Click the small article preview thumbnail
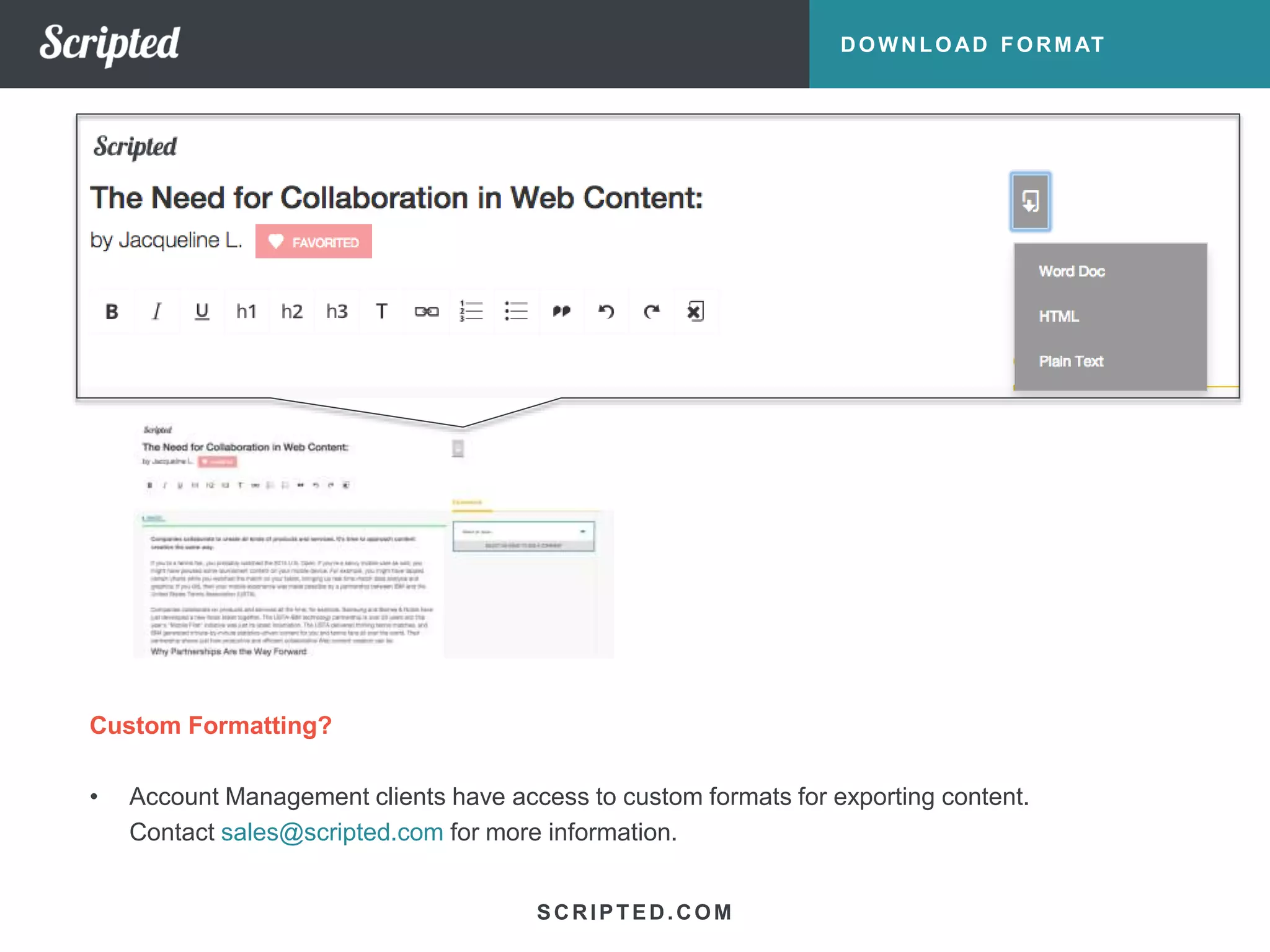The height and width of the screenshot is (952, 1270). pyautogui.click(x=373, y=540)
